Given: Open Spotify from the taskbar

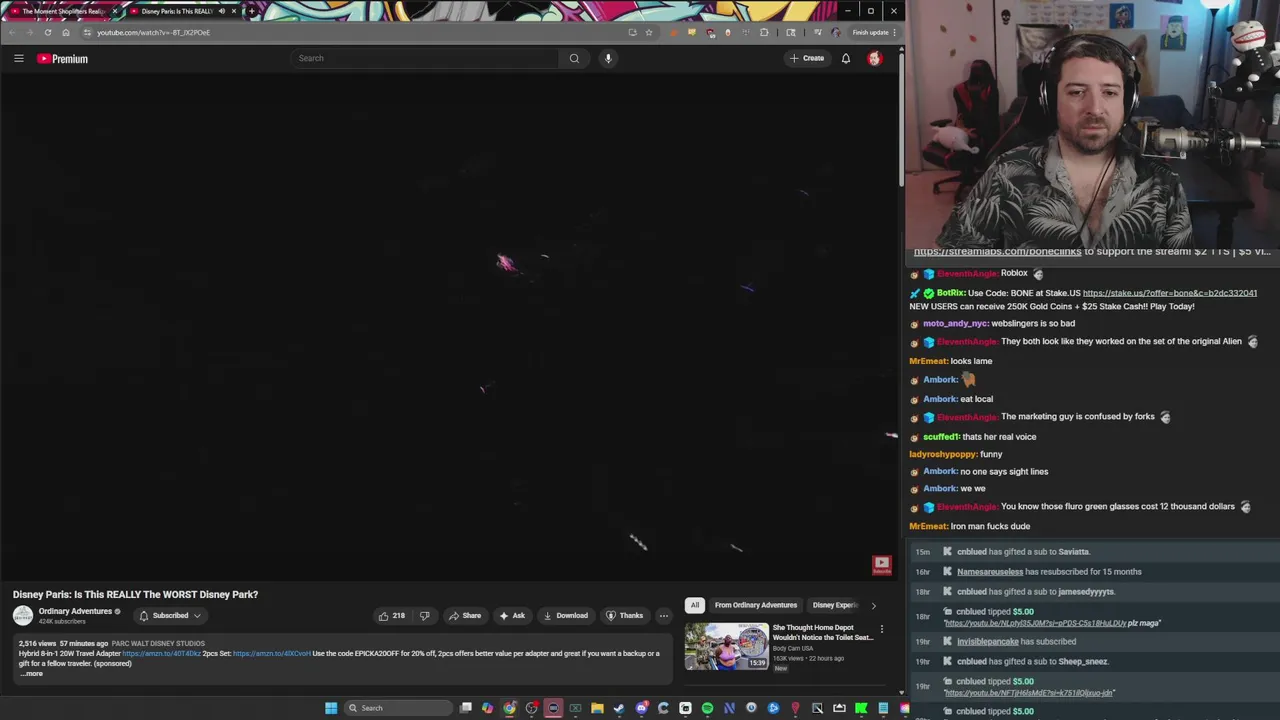Looking at the screenshot, I should click(x=707, y=708).
